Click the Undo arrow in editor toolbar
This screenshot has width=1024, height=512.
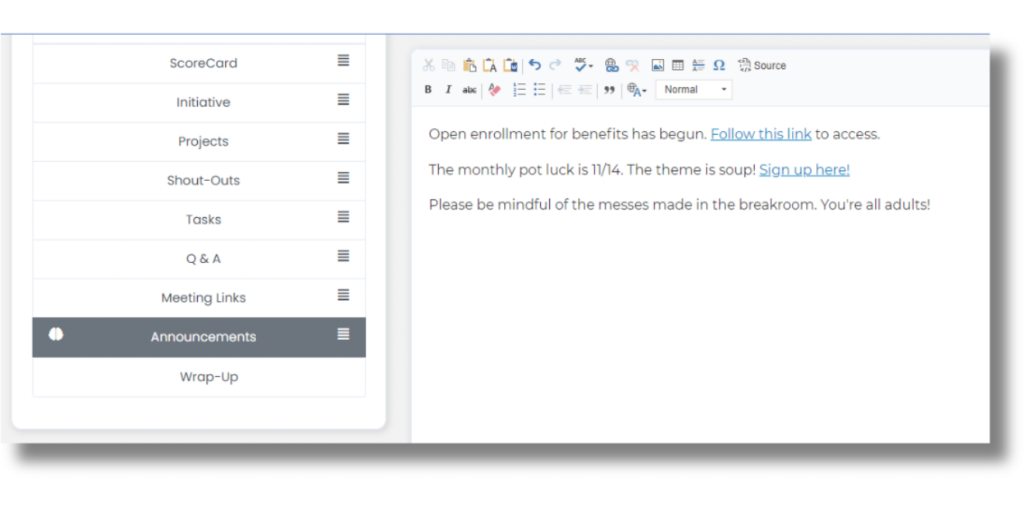tap(535, 65)
